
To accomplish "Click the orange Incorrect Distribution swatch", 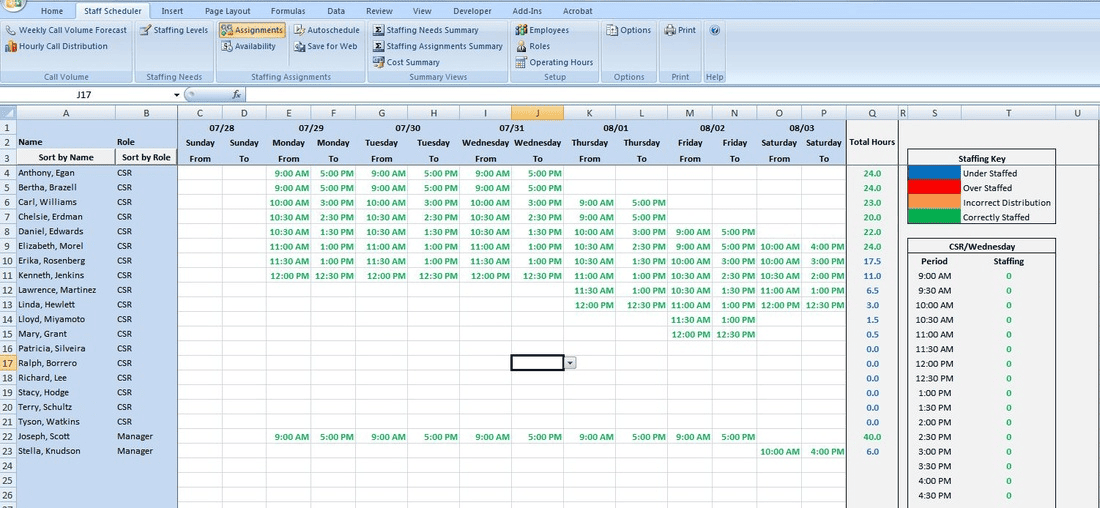I will click(x=934, y=202).
